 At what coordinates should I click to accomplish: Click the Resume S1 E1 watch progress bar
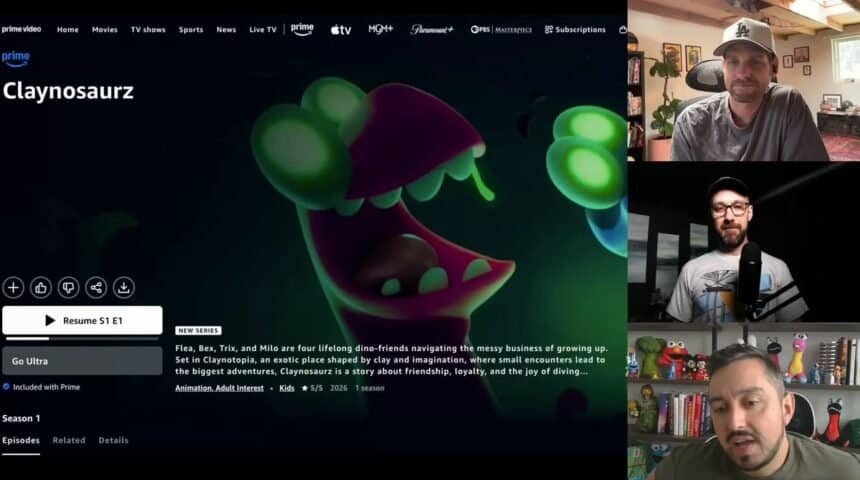(x=82, y=338)
